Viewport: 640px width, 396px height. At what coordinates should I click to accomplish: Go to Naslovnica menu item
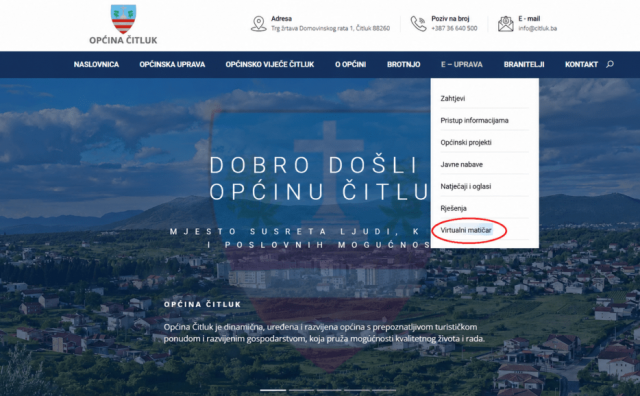click(x=96, y=65)
